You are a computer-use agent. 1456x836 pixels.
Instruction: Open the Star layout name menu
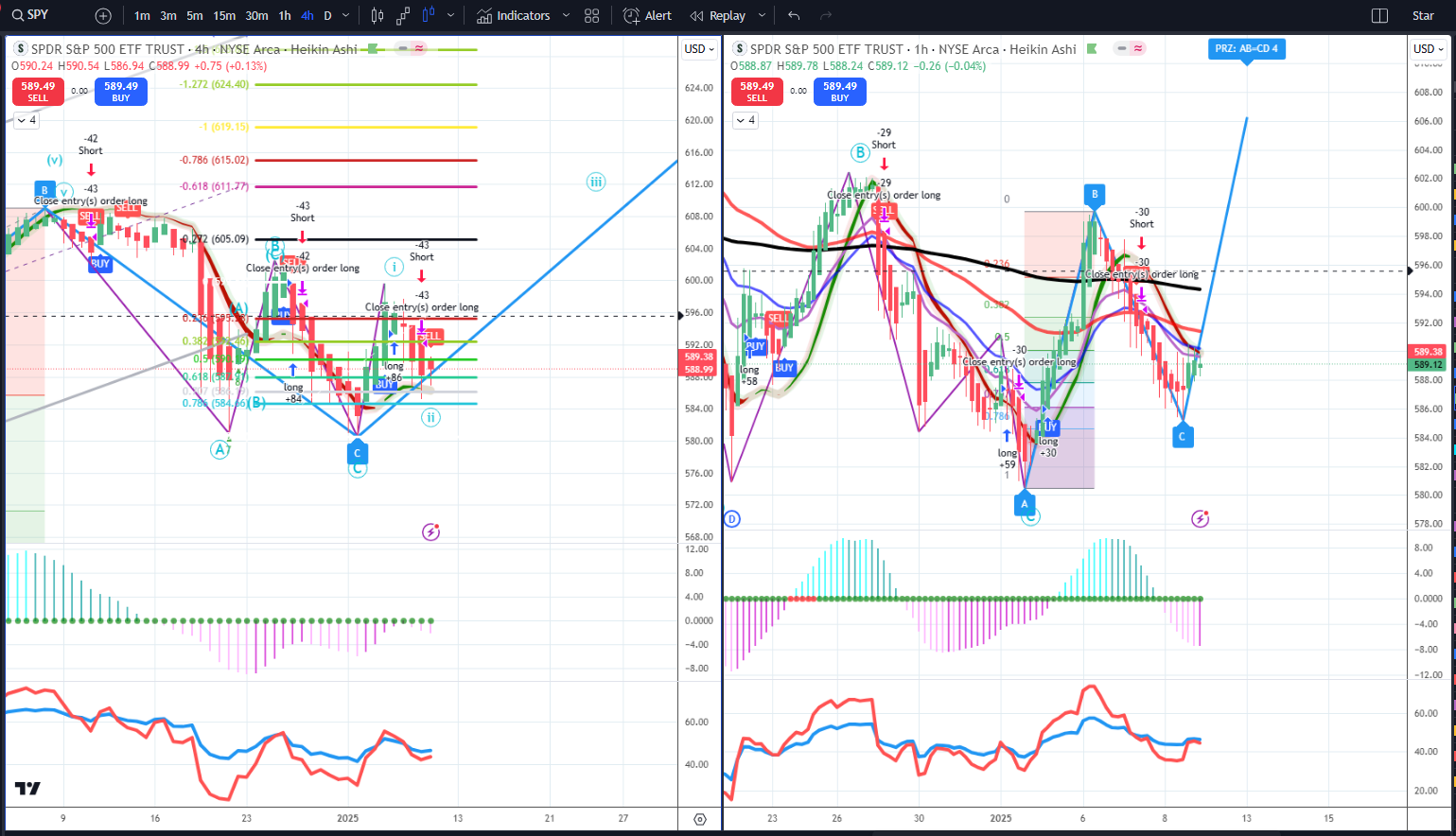tap(1423, 16)
